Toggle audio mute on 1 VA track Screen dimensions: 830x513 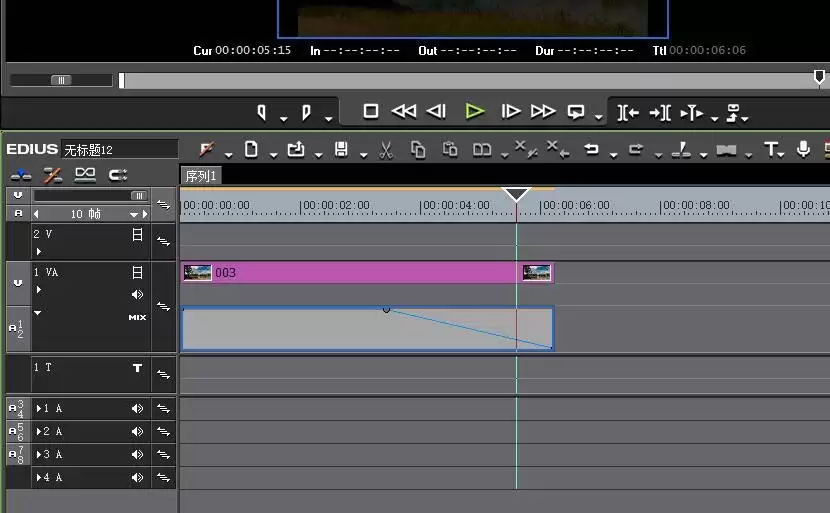[137, 294]
